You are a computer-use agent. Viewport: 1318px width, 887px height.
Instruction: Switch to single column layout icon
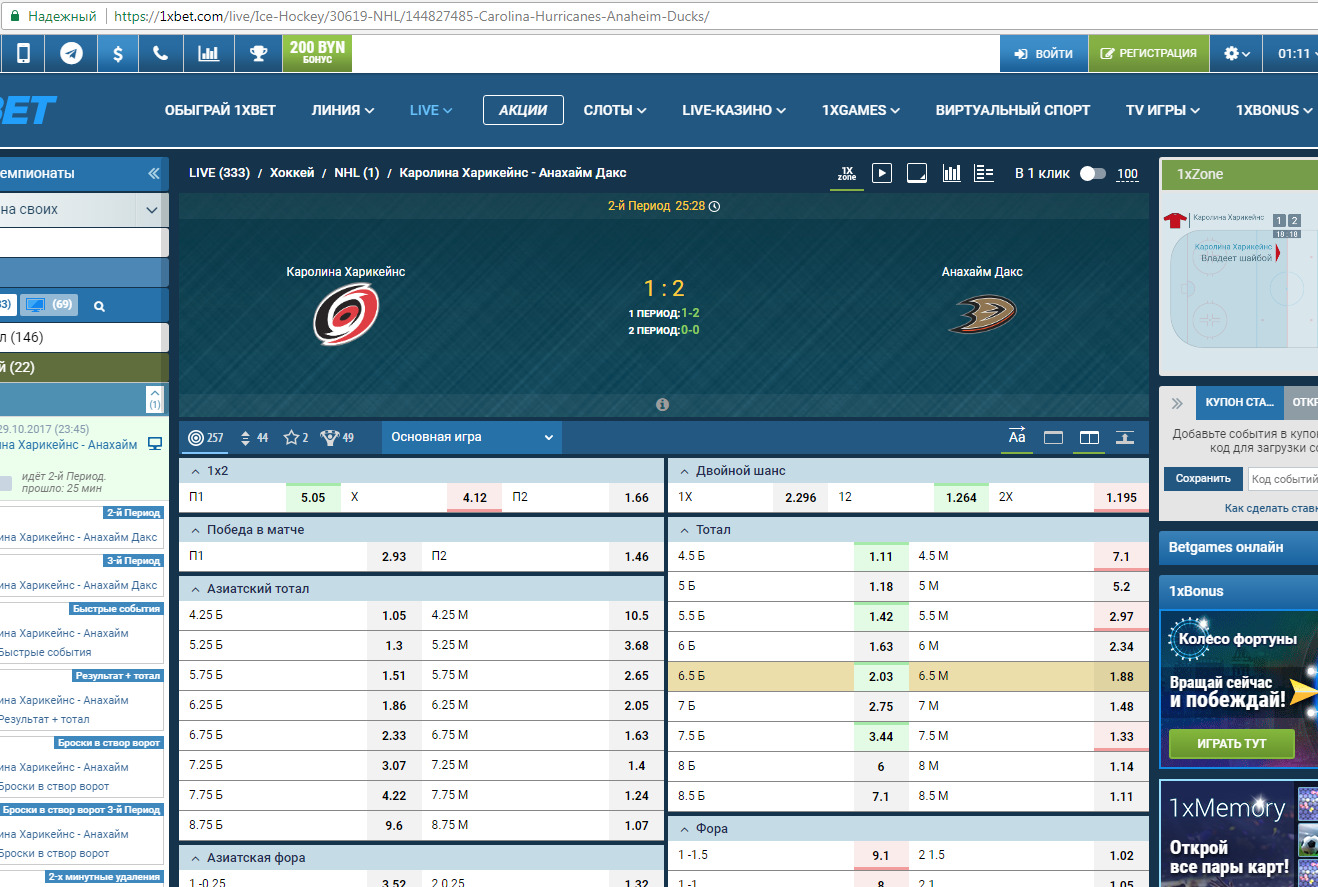pyautogui.click(x=1053, y=437)
